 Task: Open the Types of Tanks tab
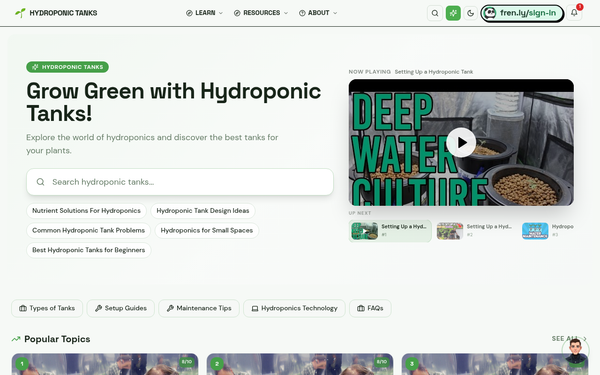tap(47, 308)
